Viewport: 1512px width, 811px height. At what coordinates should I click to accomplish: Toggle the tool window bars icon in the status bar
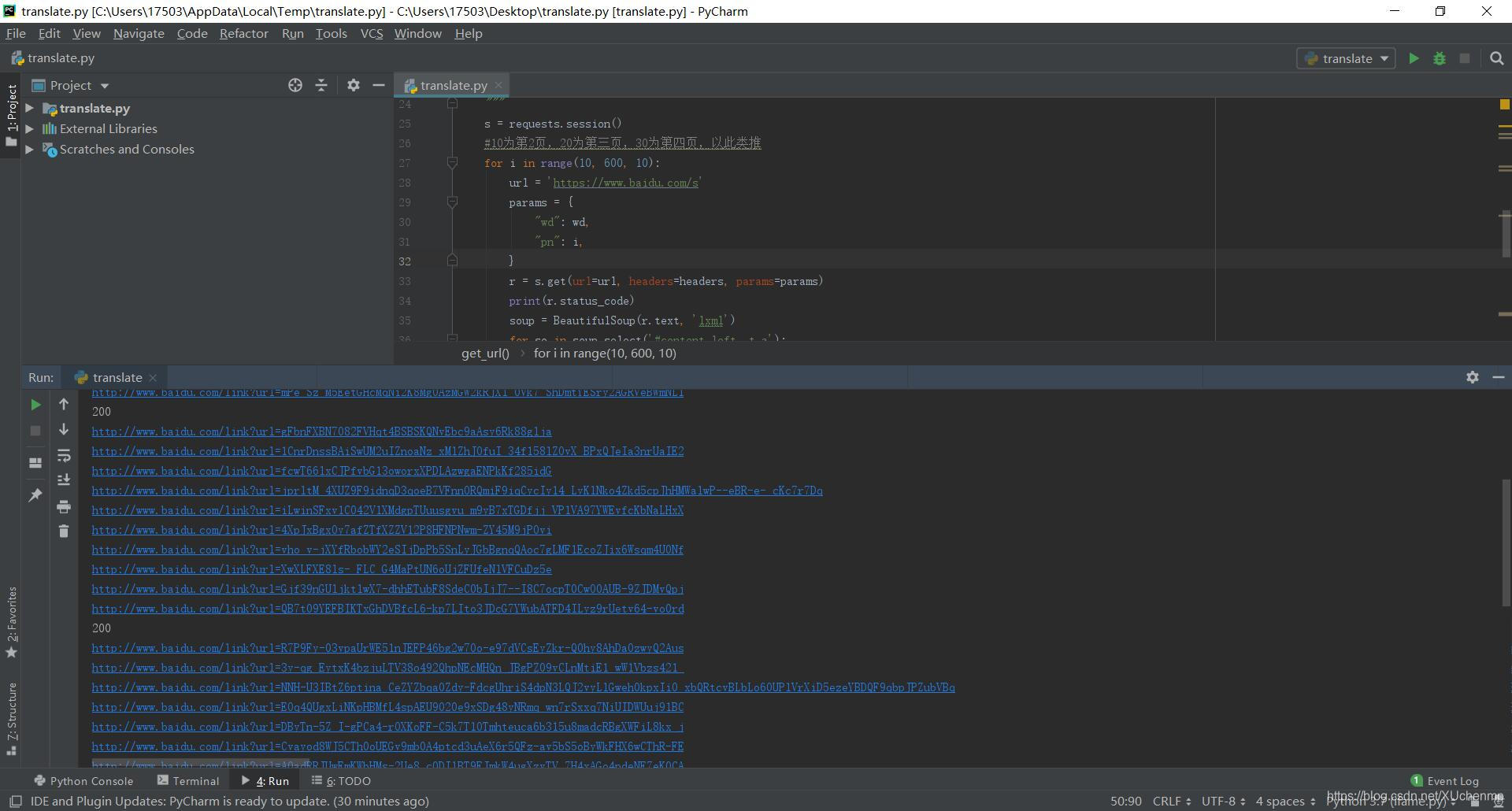(15, 802)
